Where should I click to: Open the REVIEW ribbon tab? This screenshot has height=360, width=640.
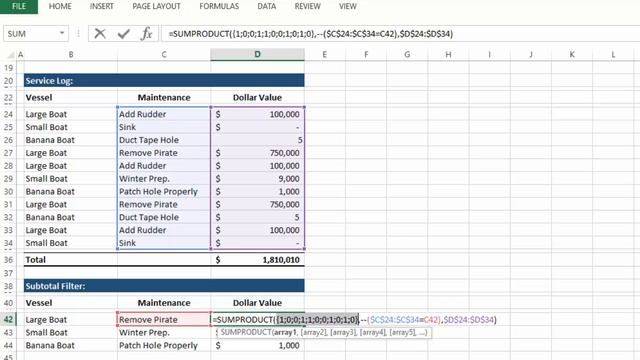click(307, 7)
